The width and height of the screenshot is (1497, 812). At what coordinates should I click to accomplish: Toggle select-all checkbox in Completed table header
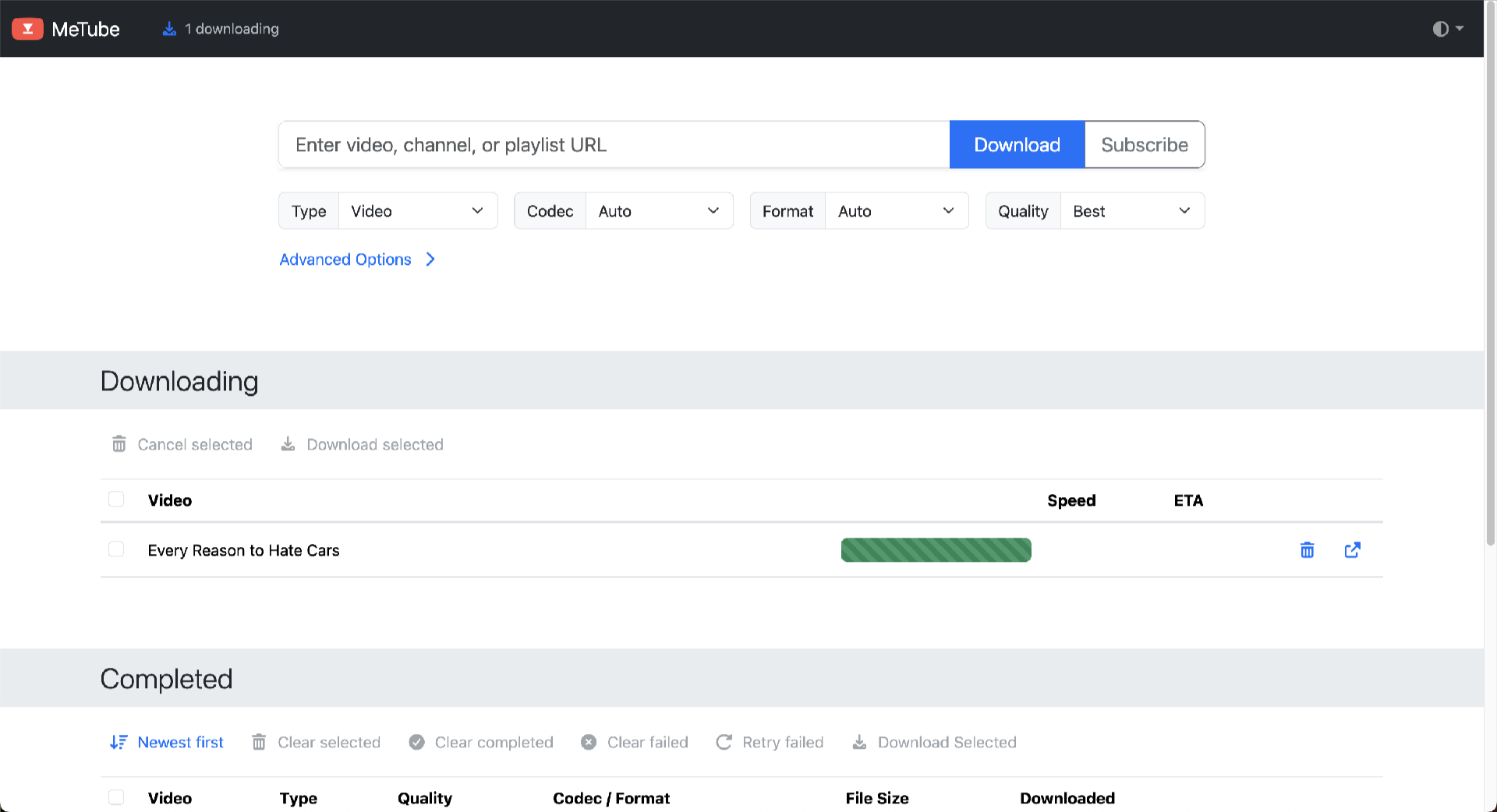coord(116,797)
